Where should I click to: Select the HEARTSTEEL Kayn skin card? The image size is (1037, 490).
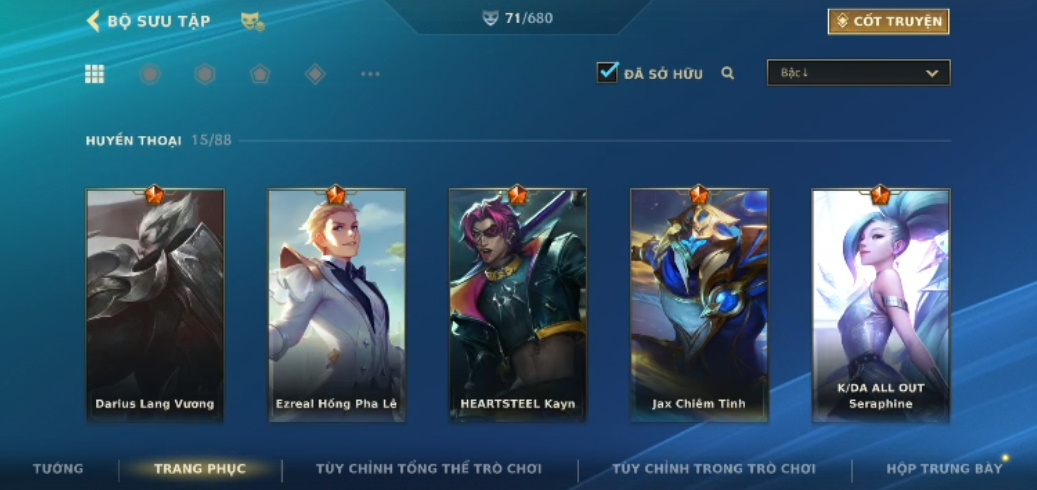point(518,306)
